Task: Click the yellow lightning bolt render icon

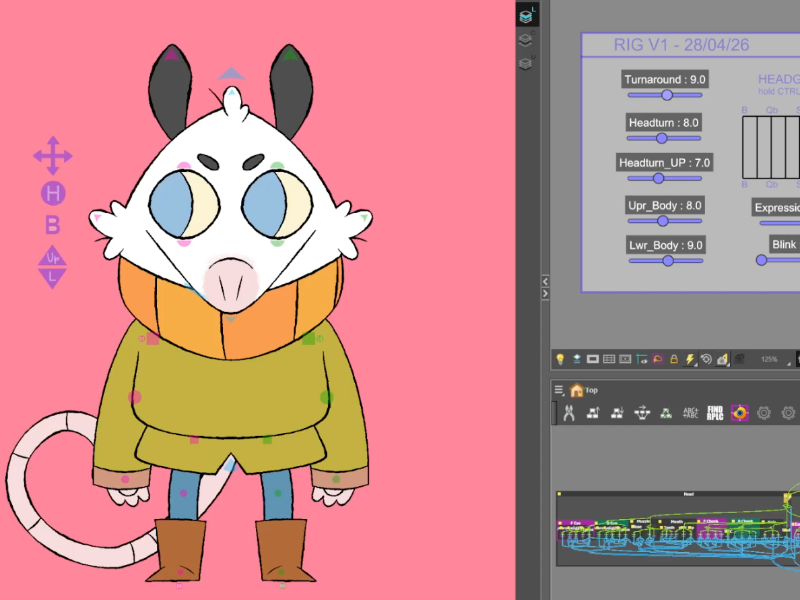Action: [690, 359]
